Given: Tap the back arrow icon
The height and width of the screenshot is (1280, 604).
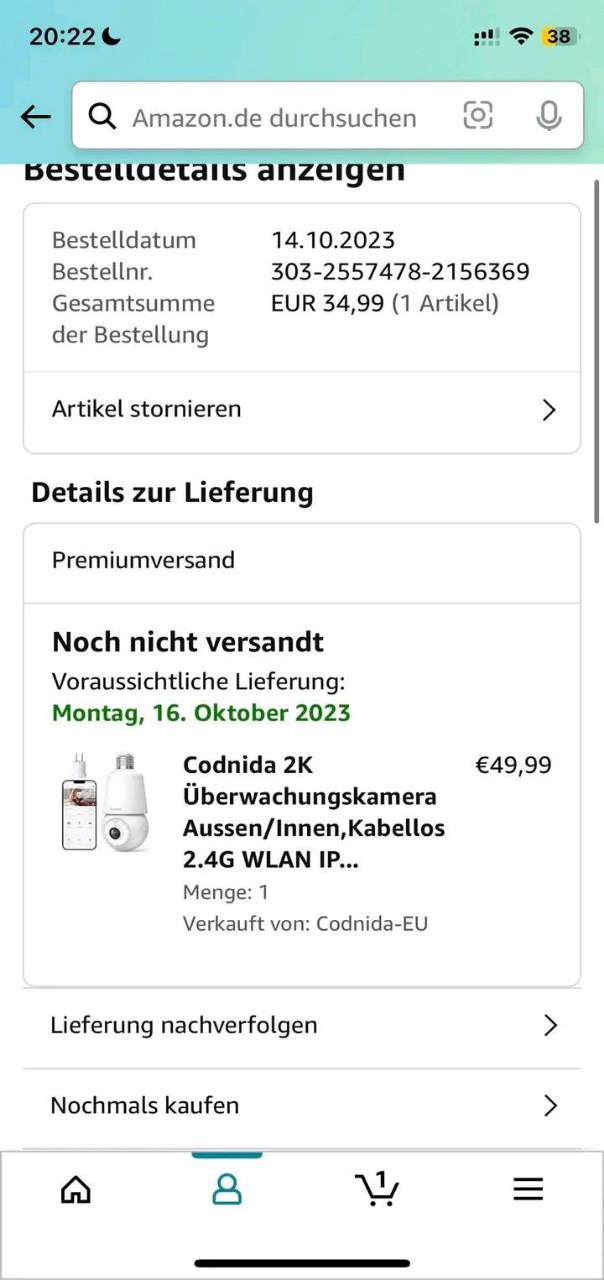Looking at the screenshot, I should 36,117.
